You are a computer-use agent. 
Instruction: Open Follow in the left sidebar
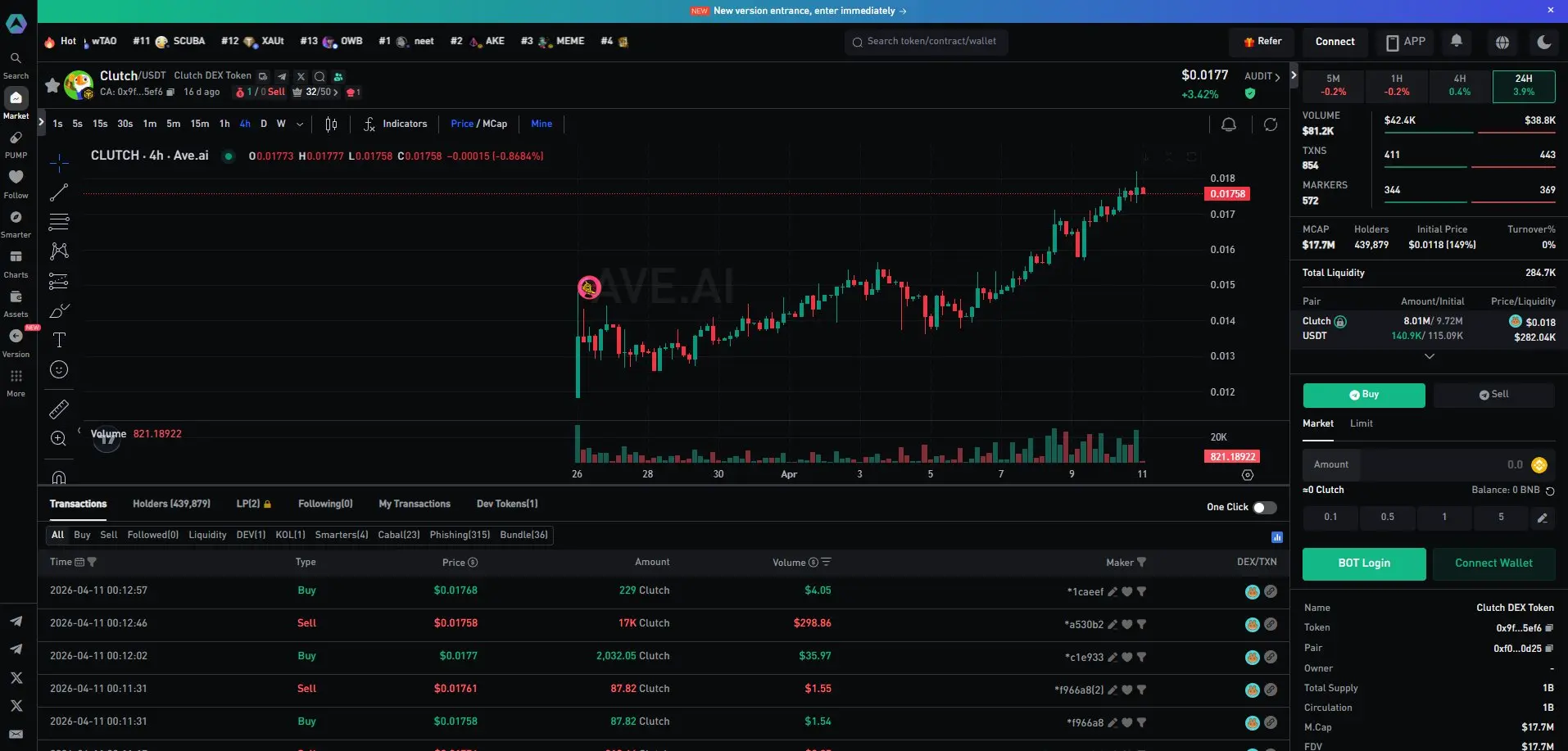pyautogui.click(x=16, y=184)
